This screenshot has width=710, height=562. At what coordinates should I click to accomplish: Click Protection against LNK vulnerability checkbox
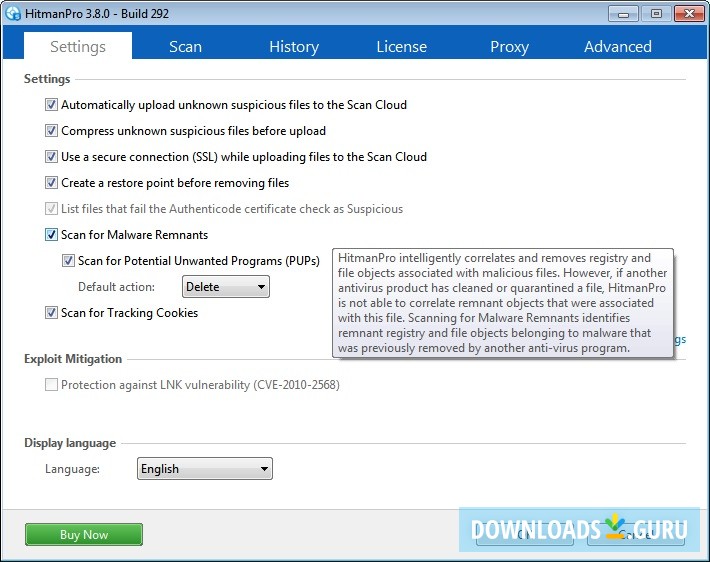pos(51,384)
